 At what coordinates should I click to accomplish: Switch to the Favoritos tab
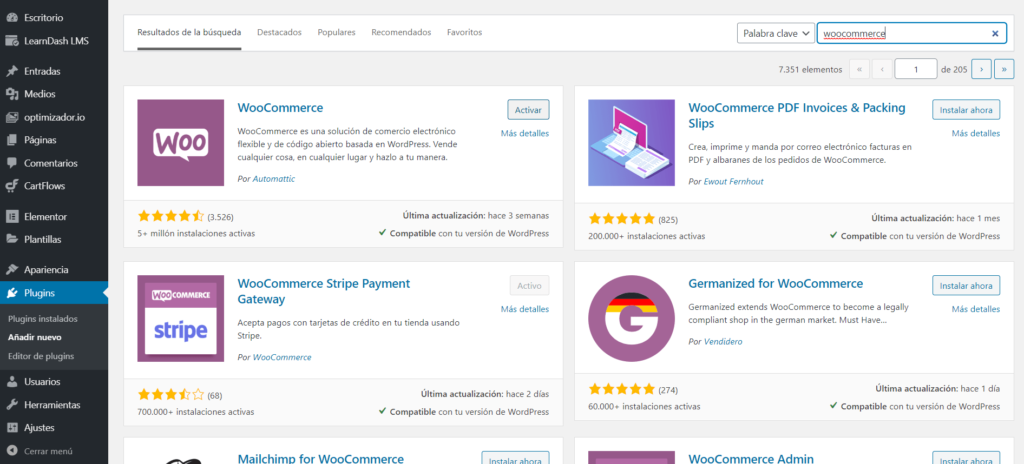coord(464,32)
